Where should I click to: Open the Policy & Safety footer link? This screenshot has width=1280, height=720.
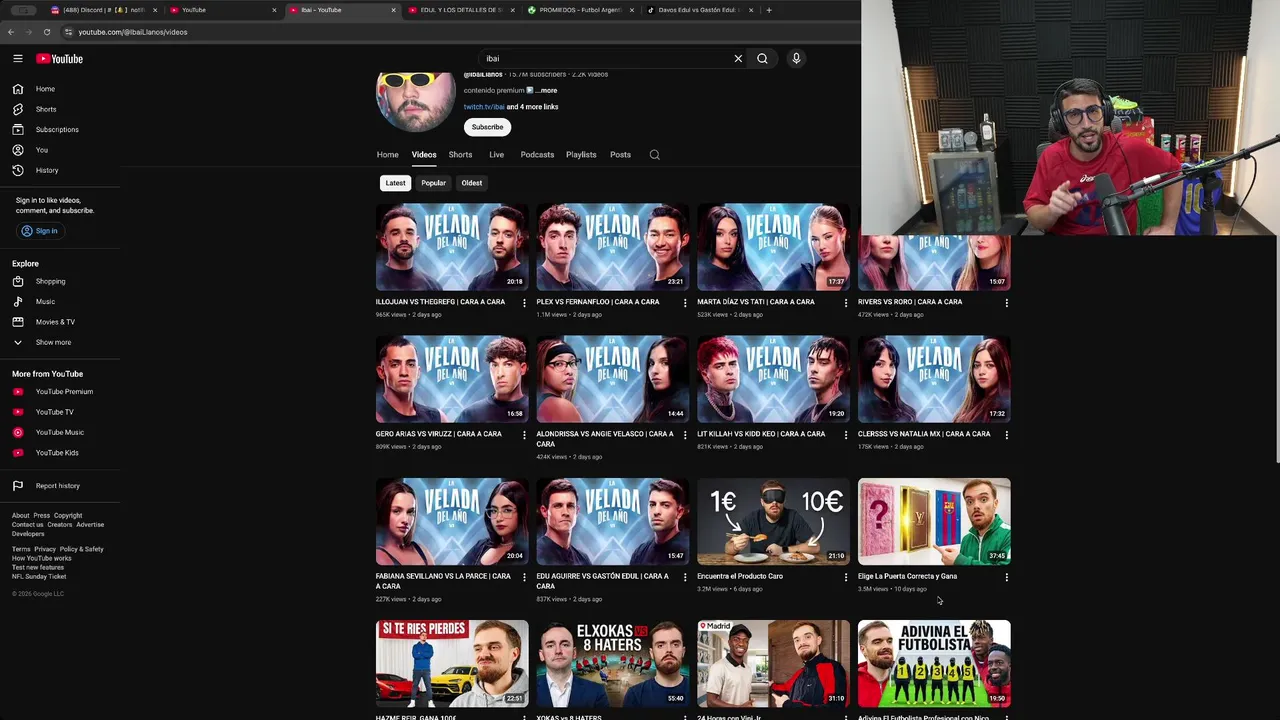81,549
